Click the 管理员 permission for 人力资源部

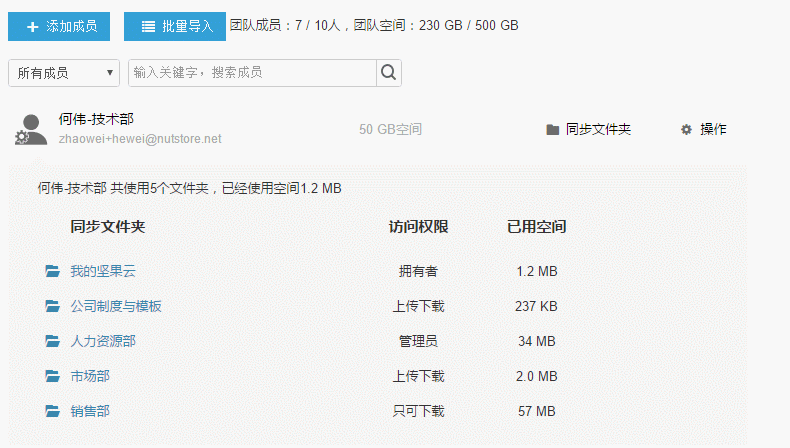point(418,341)
